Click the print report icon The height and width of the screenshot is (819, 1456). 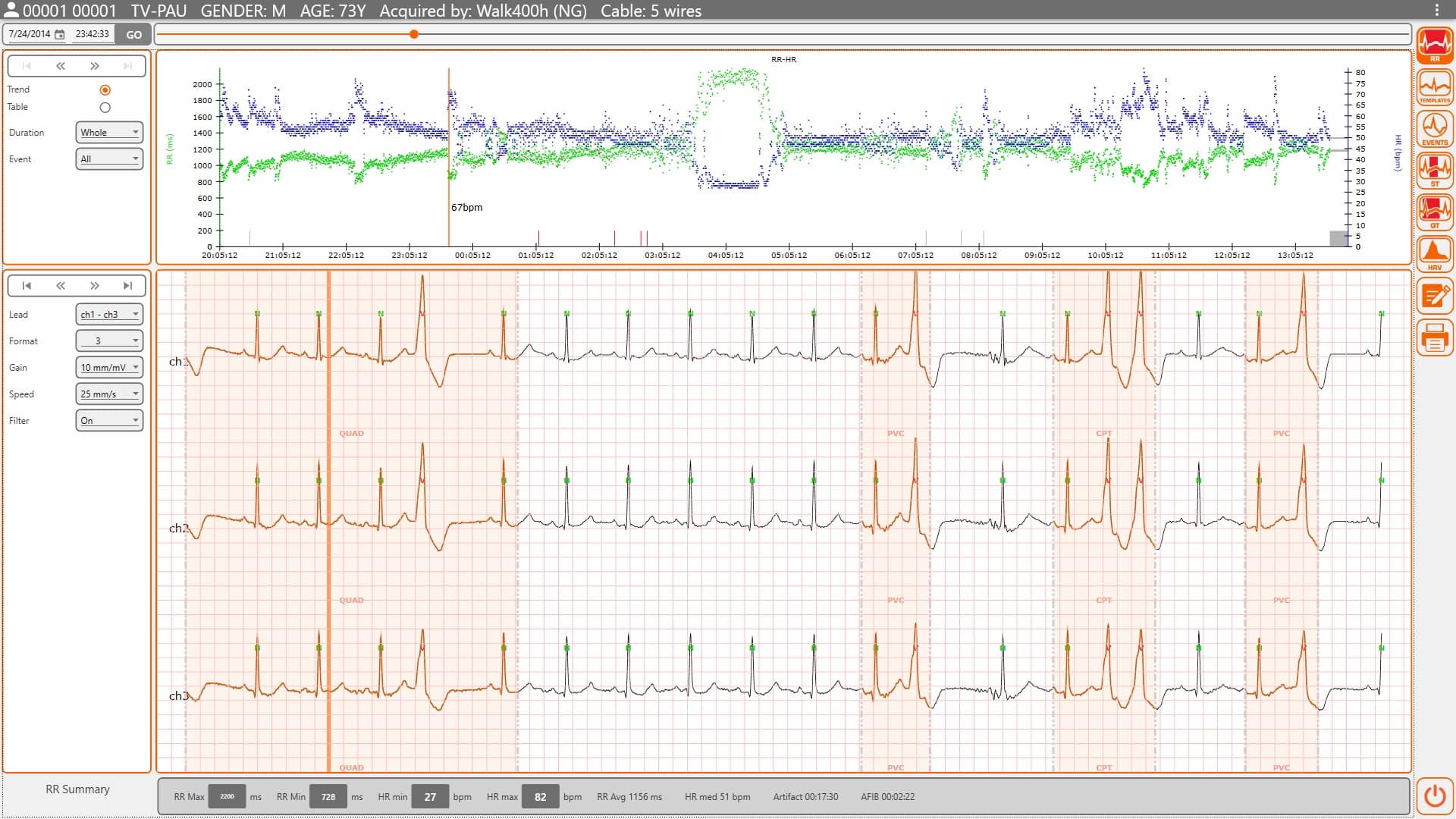1434,337
